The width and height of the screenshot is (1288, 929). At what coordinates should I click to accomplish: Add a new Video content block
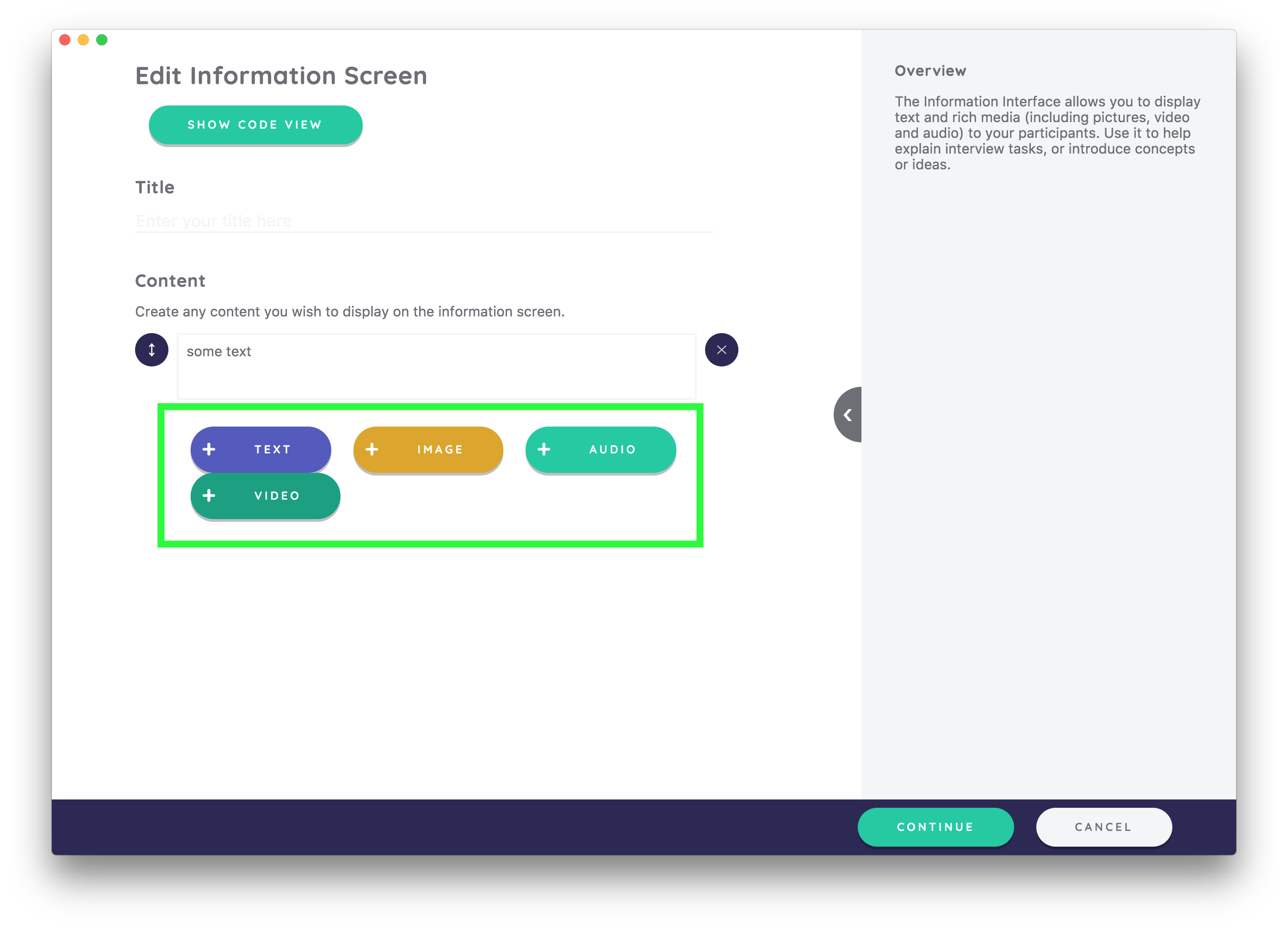[x=265, y=496]
